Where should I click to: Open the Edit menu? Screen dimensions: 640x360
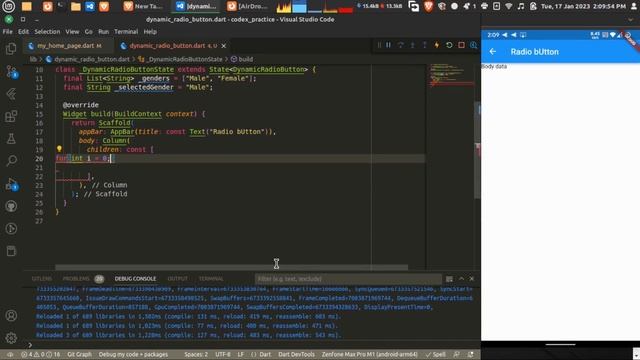tap(23, 31)
